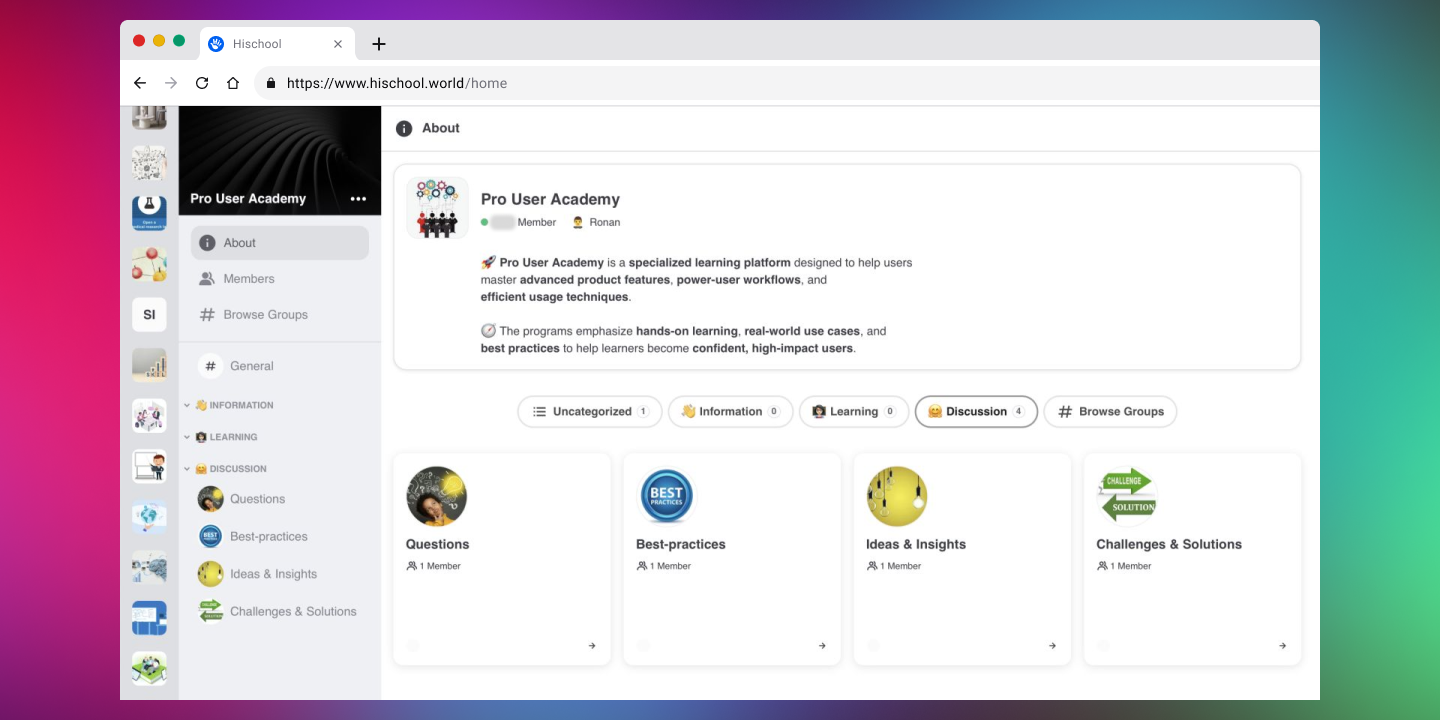Click the Pro User Academy community avatar

[437, 208]
